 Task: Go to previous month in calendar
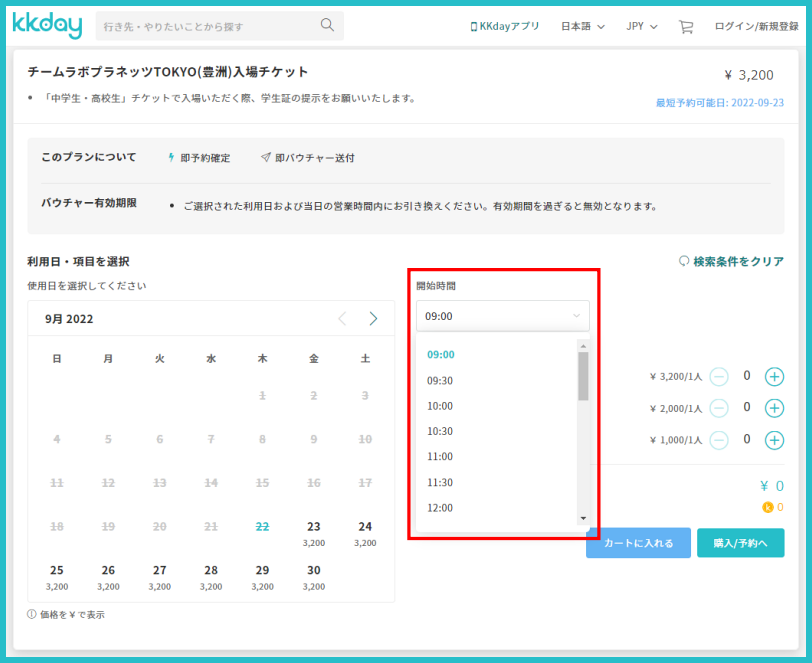(x=342, y=319)
